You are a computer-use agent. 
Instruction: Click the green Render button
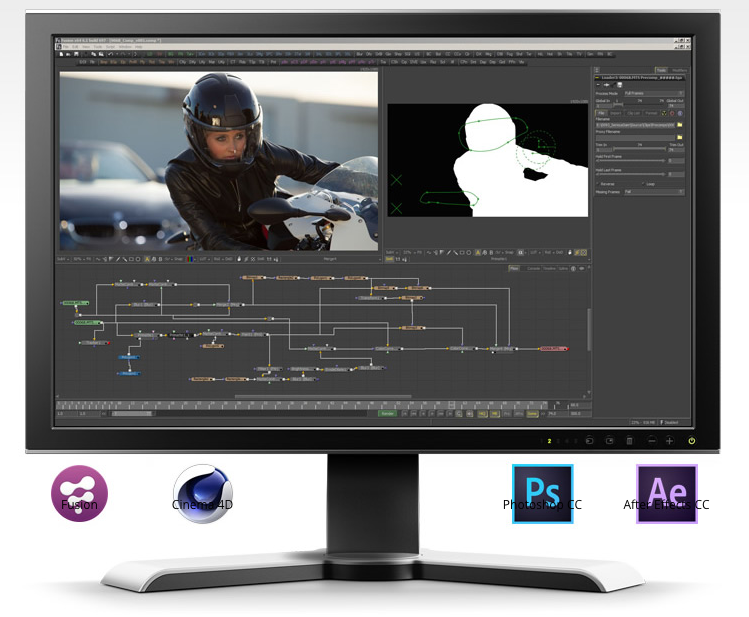click(388, 412)
